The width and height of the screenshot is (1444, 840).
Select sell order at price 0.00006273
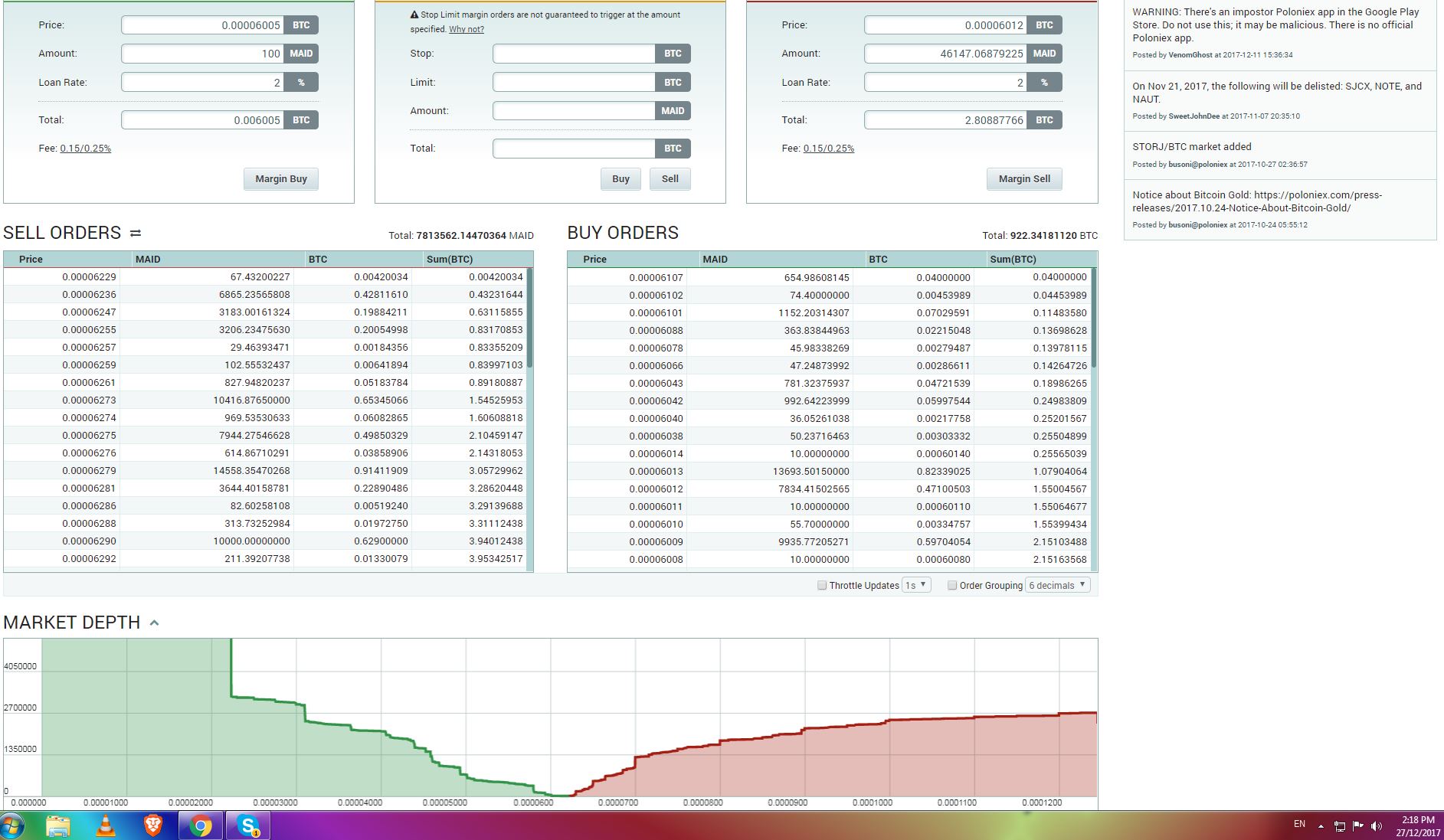(x=265, y=400)
